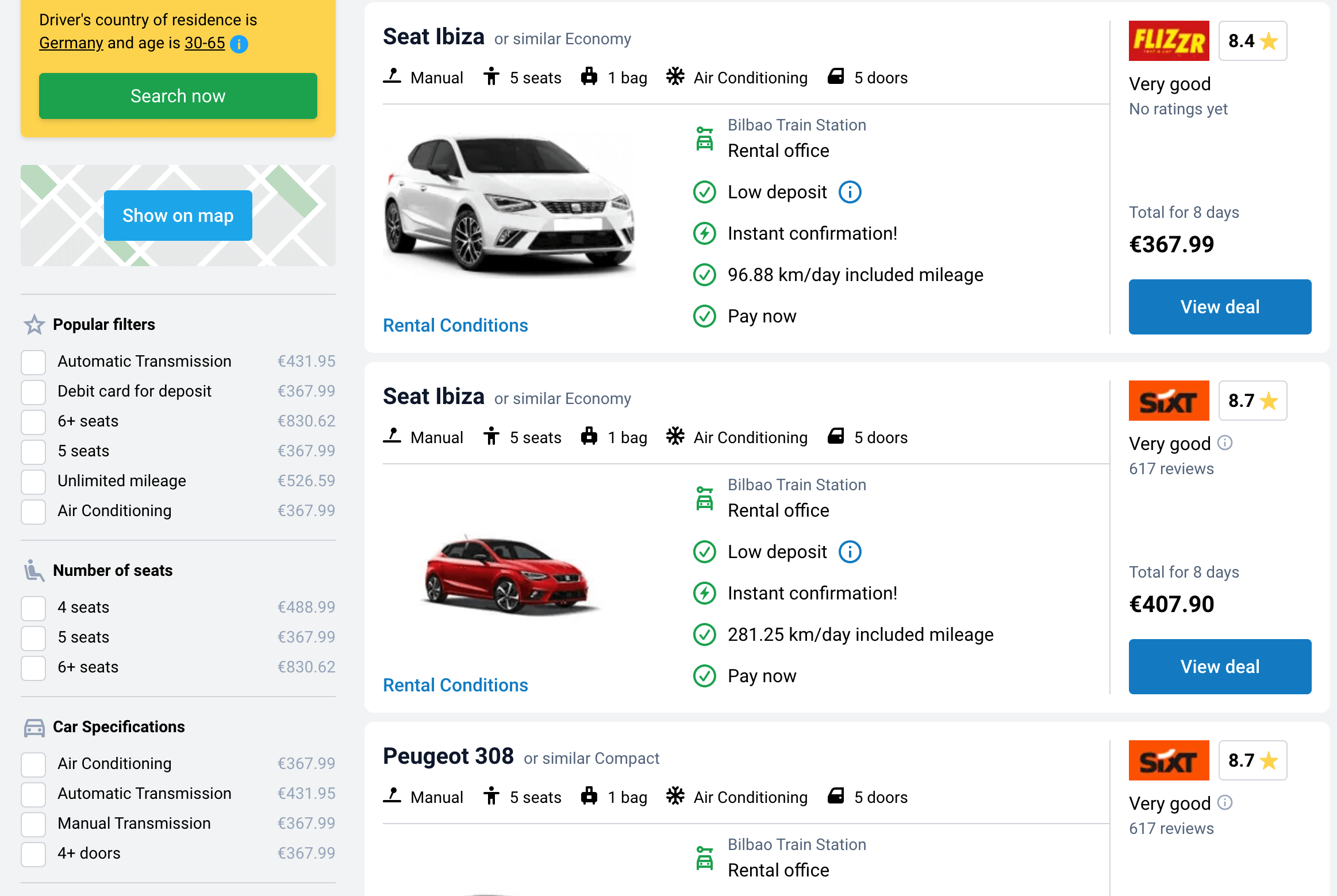Click the info icon beside driver age 30-65
The width and height of the screenshot is (1337, 896).
point(239,43)
